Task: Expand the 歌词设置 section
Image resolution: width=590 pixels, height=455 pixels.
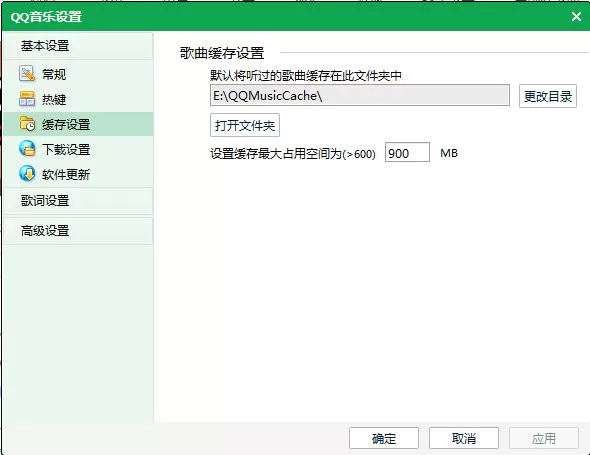Action: click(x=78, y=201)
